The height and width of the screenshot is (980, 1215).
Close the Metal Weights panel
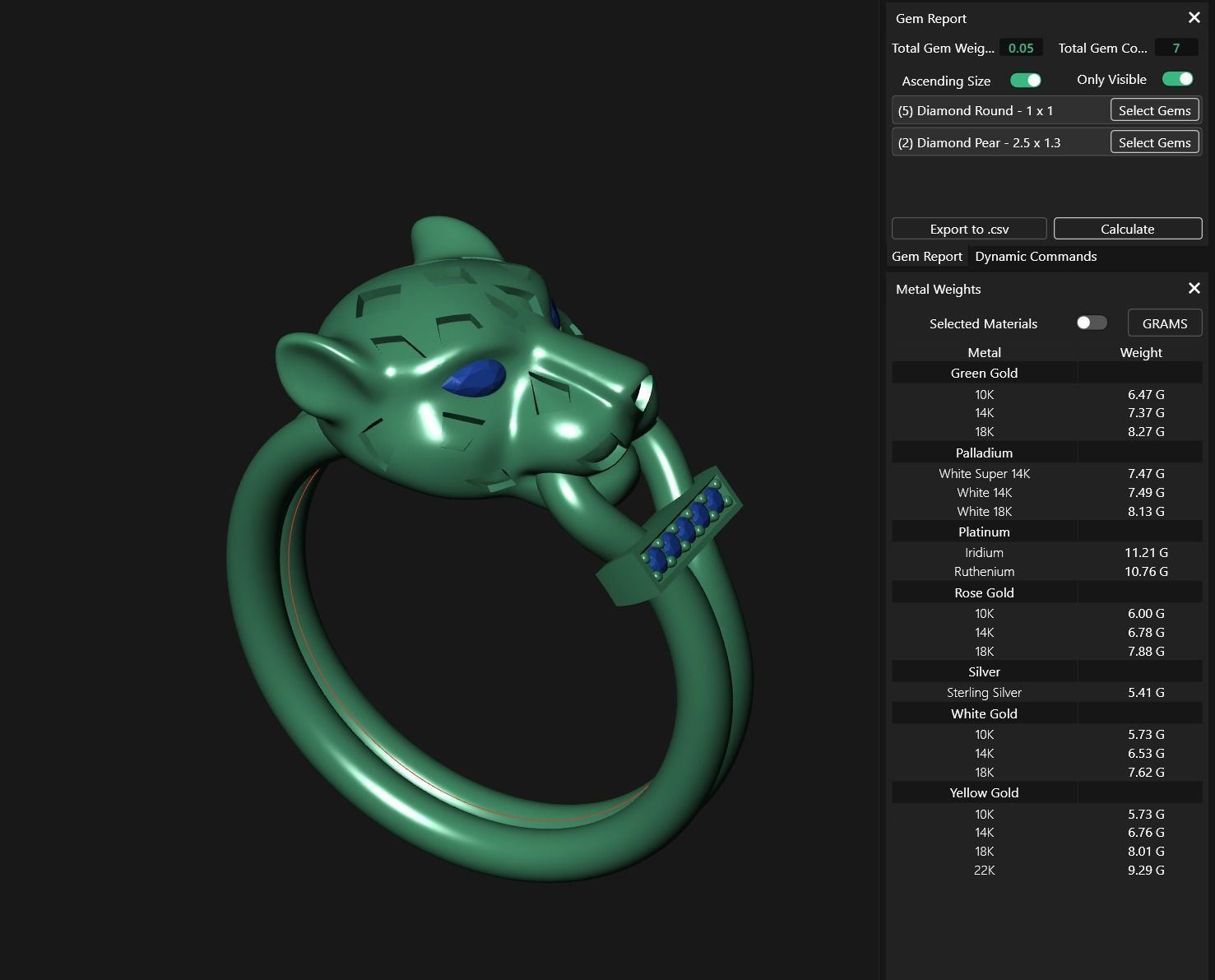[x=1194, y=288]
